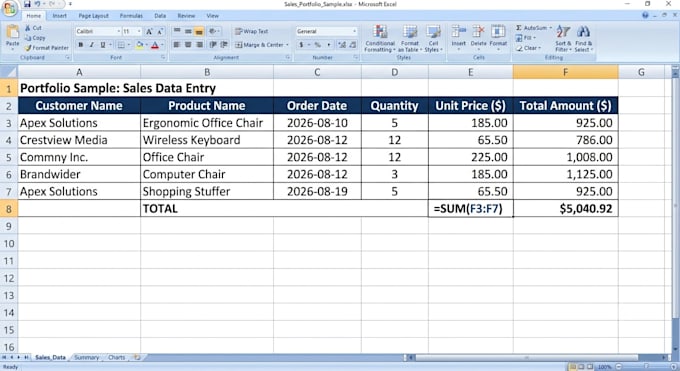Open Excel Help question mark

point(645,15)
